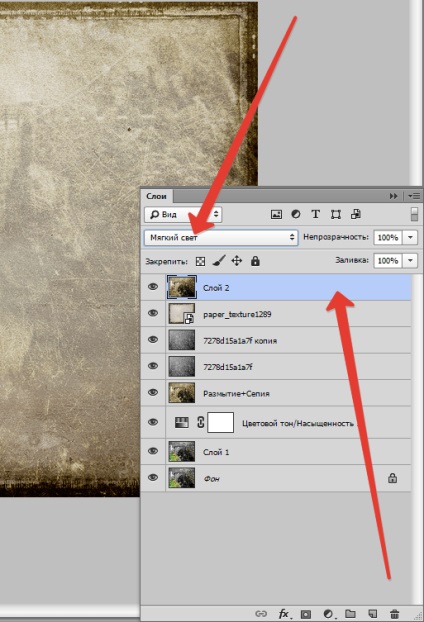Click the smart object filter icon

click(x=356, y=214)
